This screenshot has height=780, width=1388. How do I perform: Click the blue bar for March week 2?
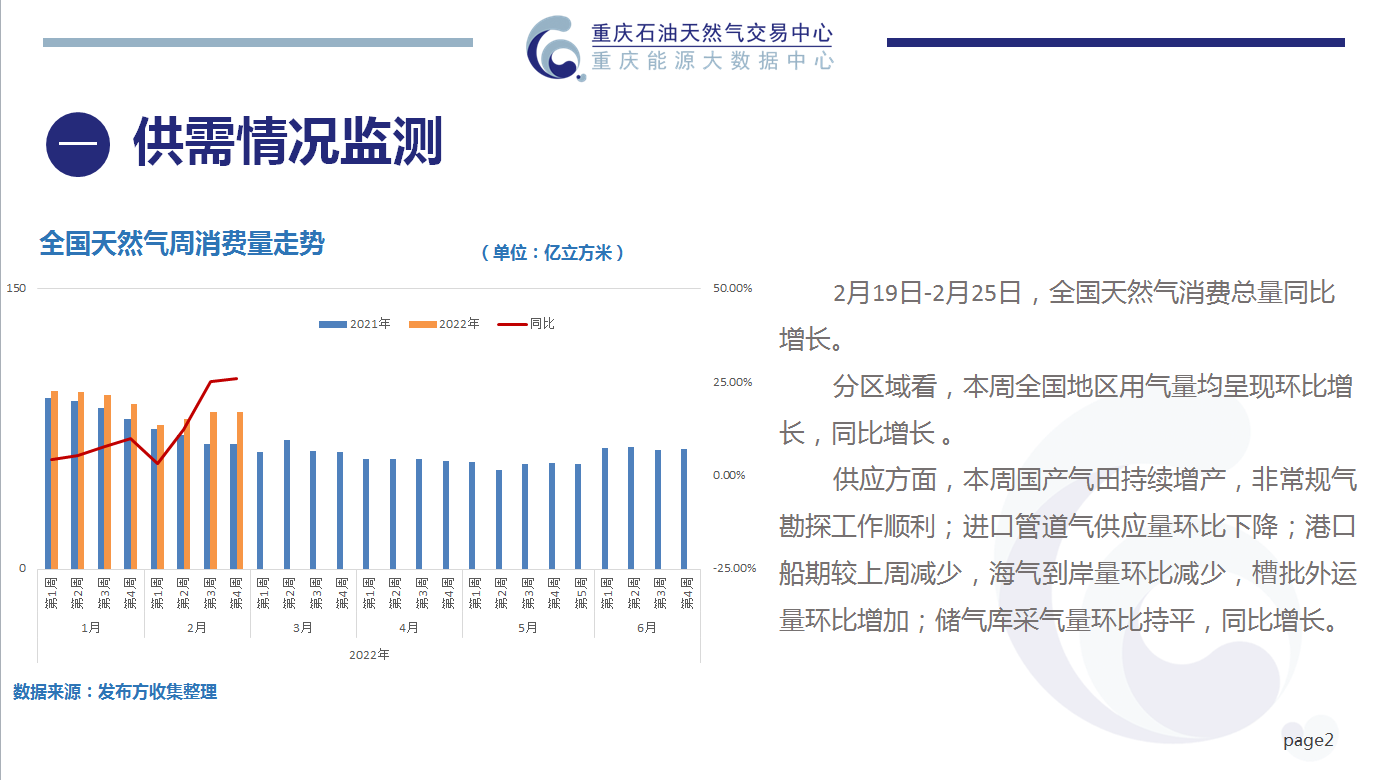pos(287,504)
